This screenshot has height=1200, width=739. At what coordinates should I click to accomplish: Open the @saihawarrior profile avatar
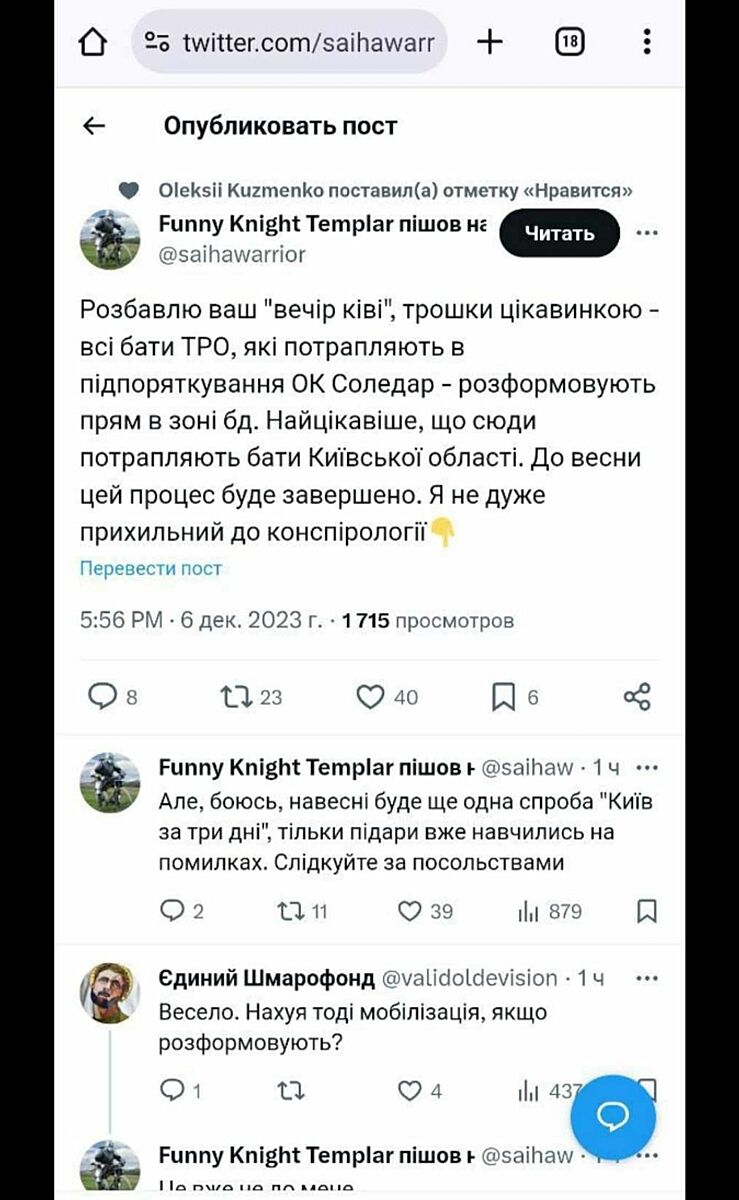tap(109, 240)
